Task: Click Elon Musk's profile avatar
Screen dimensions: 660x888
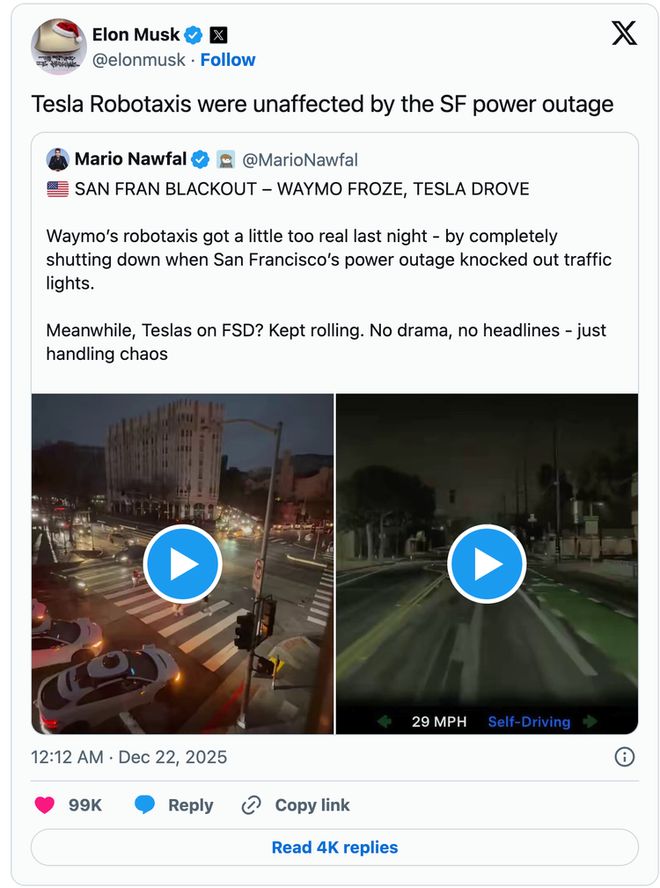Action: tap(58, 46)
